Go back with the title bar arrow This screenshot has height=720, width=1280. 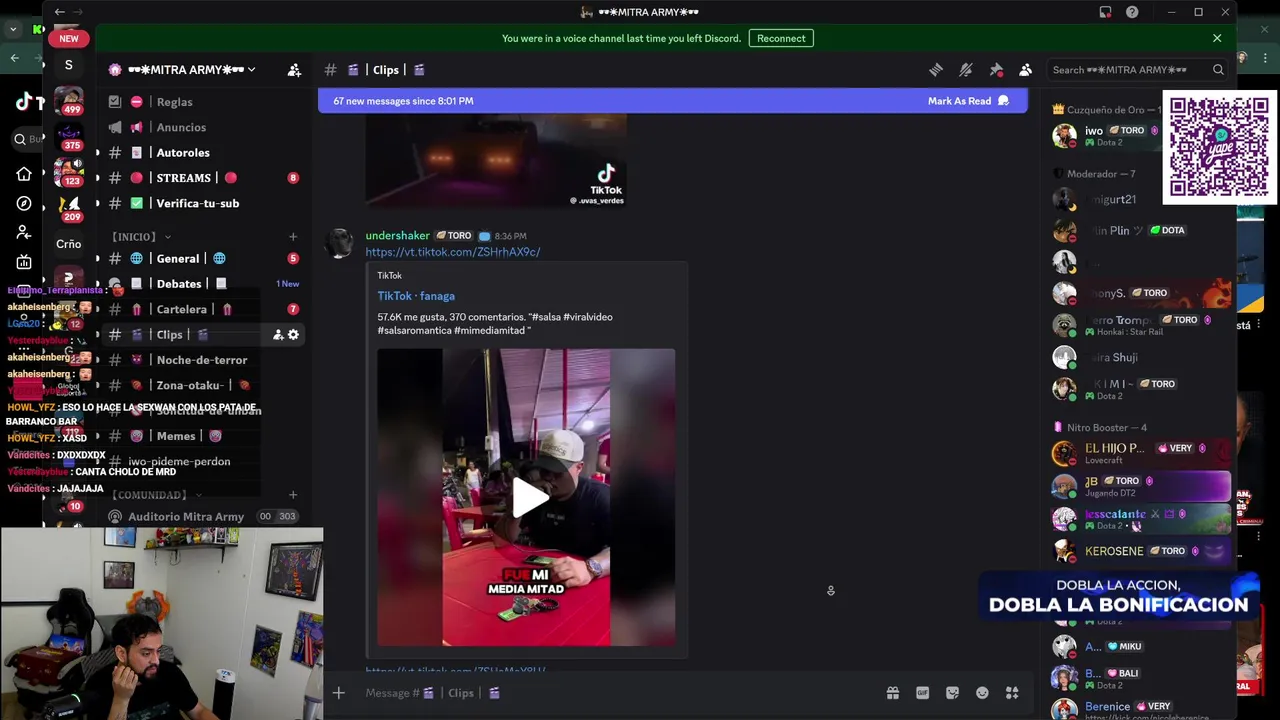tap(59, 12)
